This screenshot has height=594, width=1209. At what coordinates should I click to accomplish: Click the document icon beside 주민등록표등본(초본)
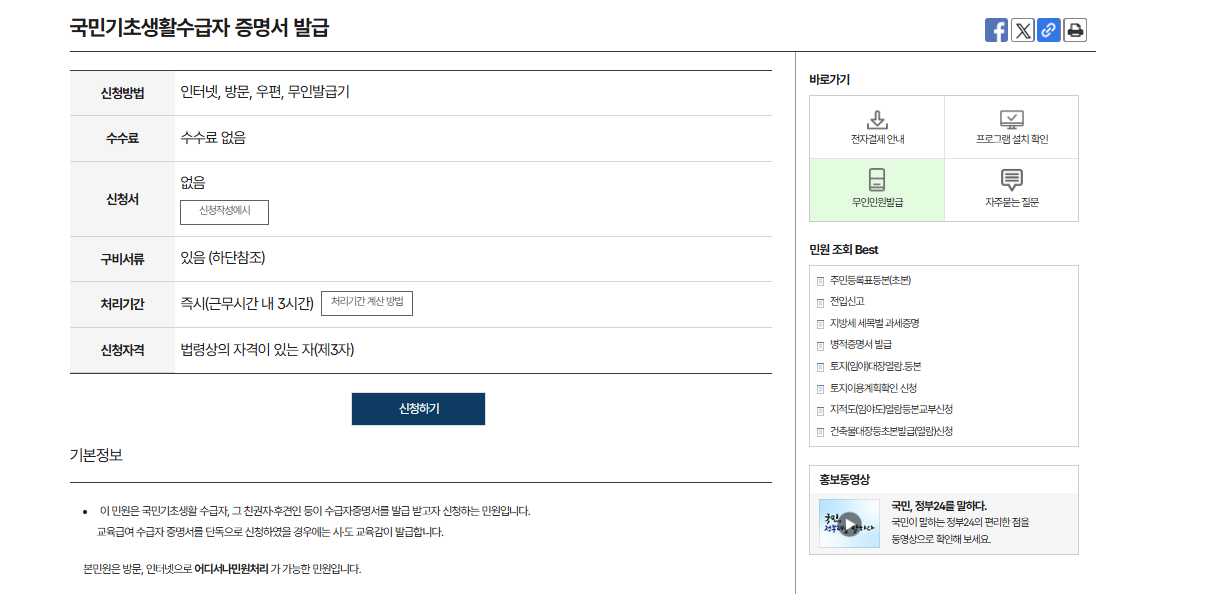coord(821,281)
